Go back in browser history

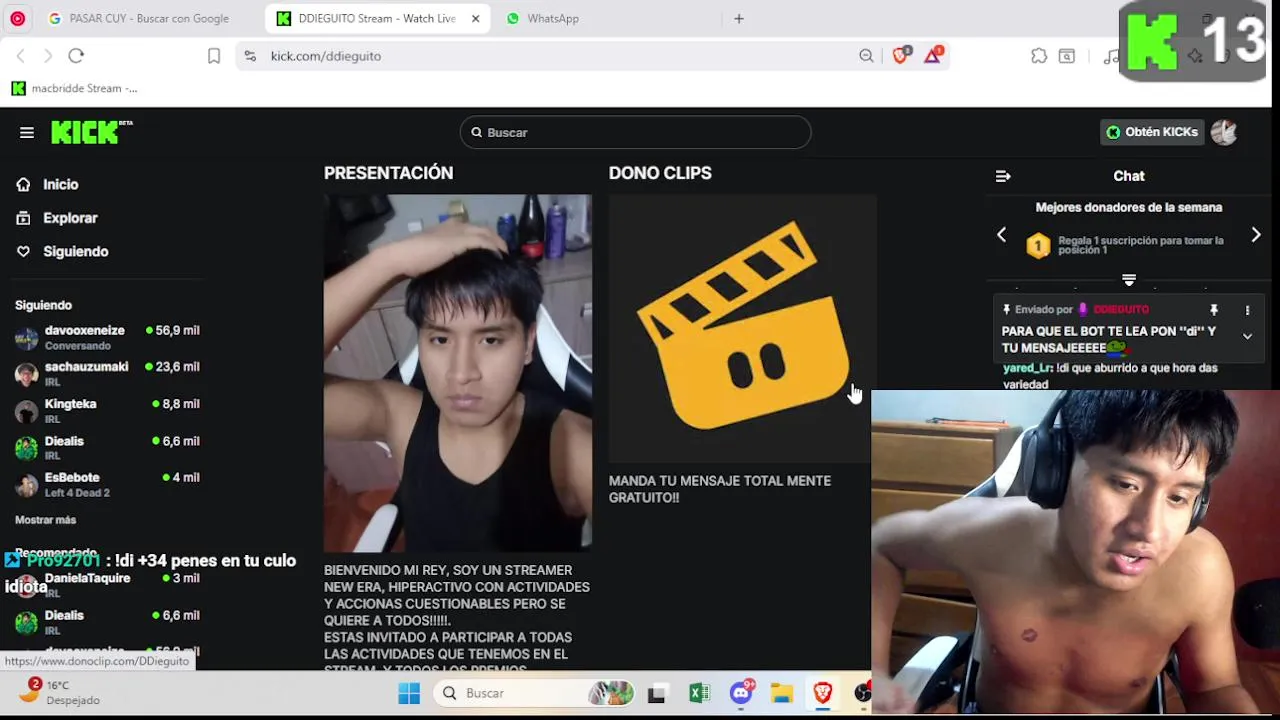[20, 56]
